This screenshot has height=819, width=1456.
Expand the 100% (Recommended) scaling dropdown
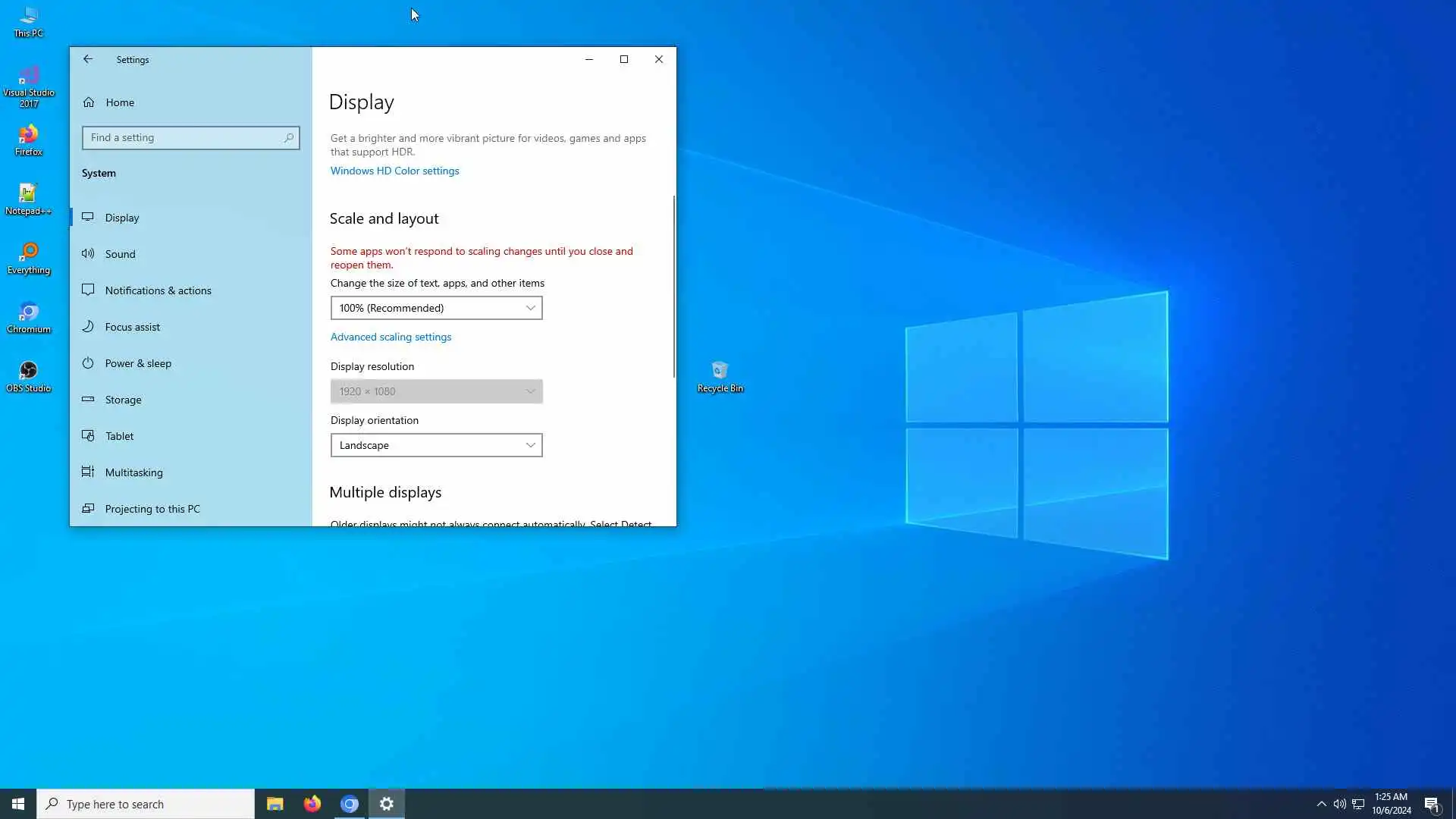436,308
